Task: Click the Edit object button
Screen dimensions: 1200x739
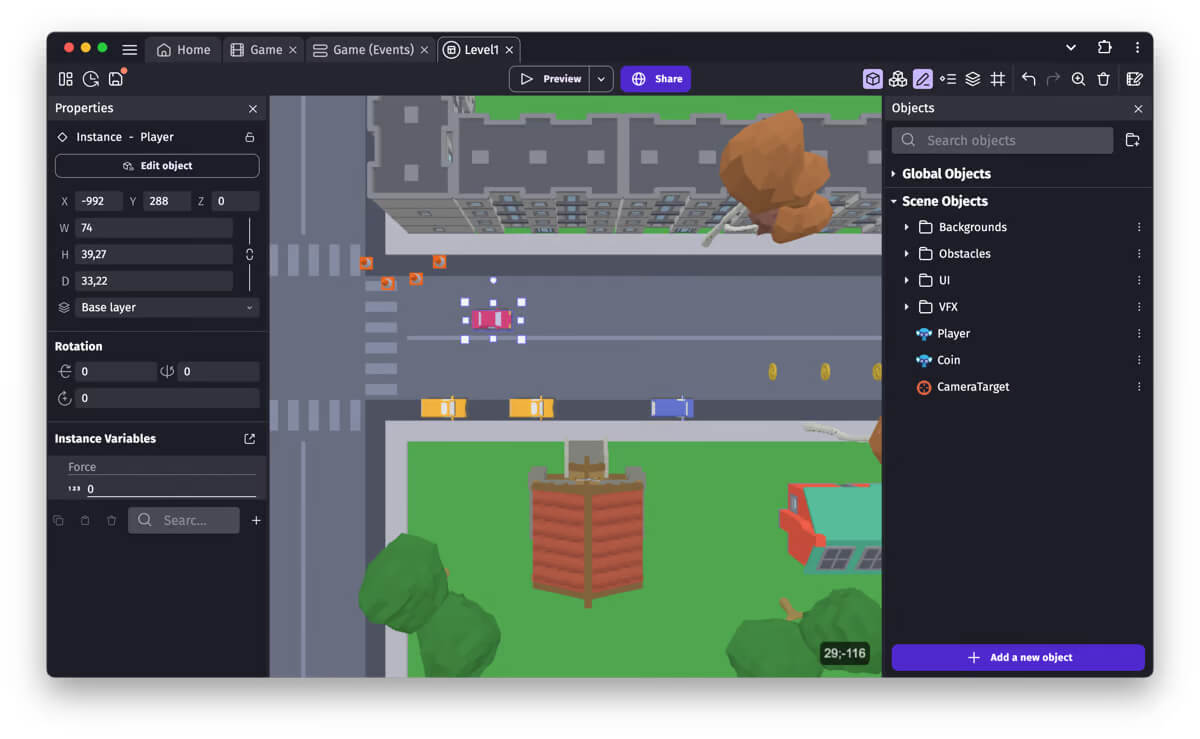Action: [157, 166]
